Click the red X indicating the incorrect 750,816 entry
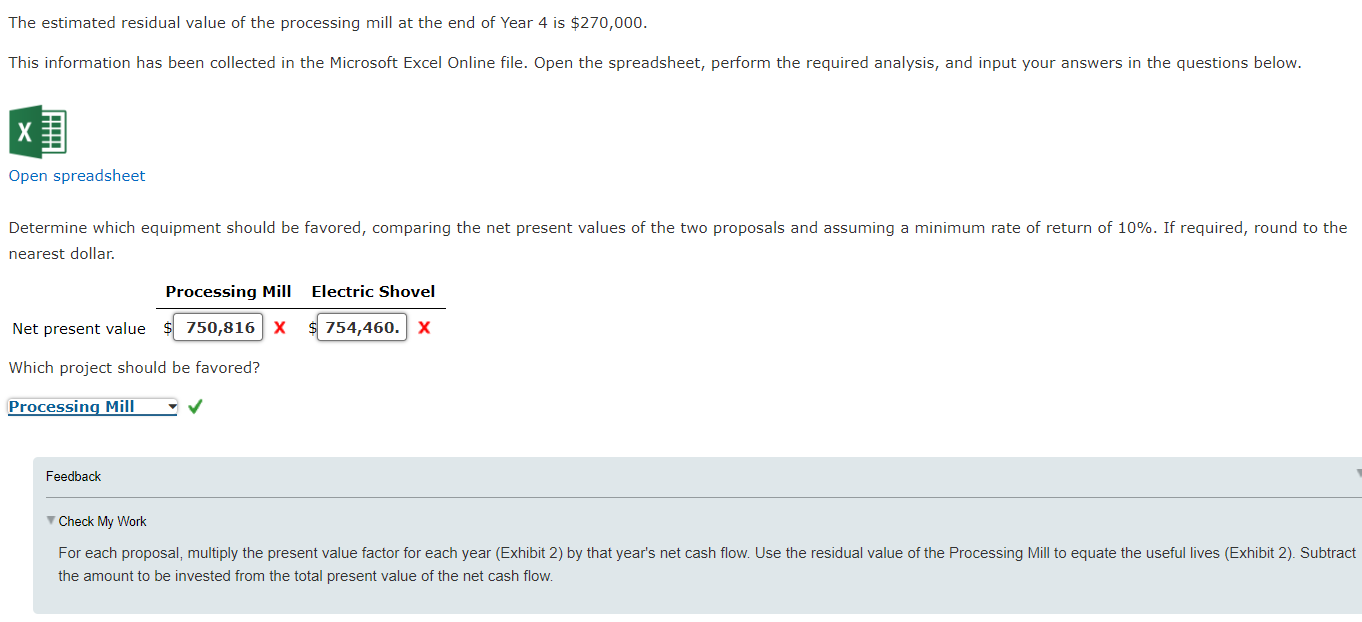The width and height of the screenshot is (1362, 622). tap(278, 326)
